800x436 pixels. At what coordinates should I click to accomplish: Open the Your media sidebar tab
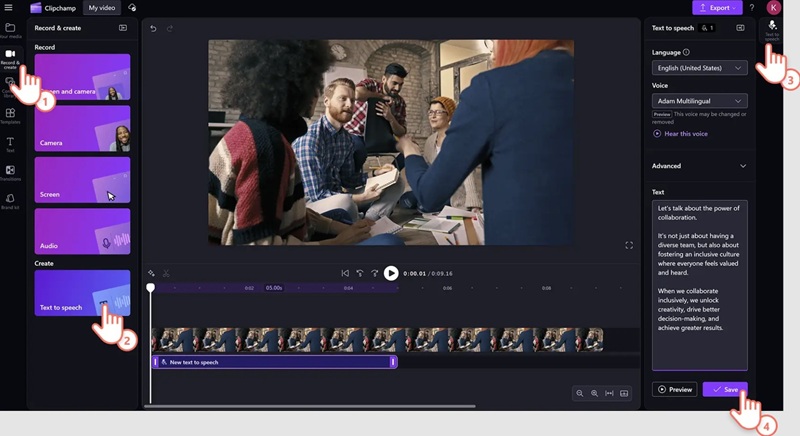coord(10,31)
